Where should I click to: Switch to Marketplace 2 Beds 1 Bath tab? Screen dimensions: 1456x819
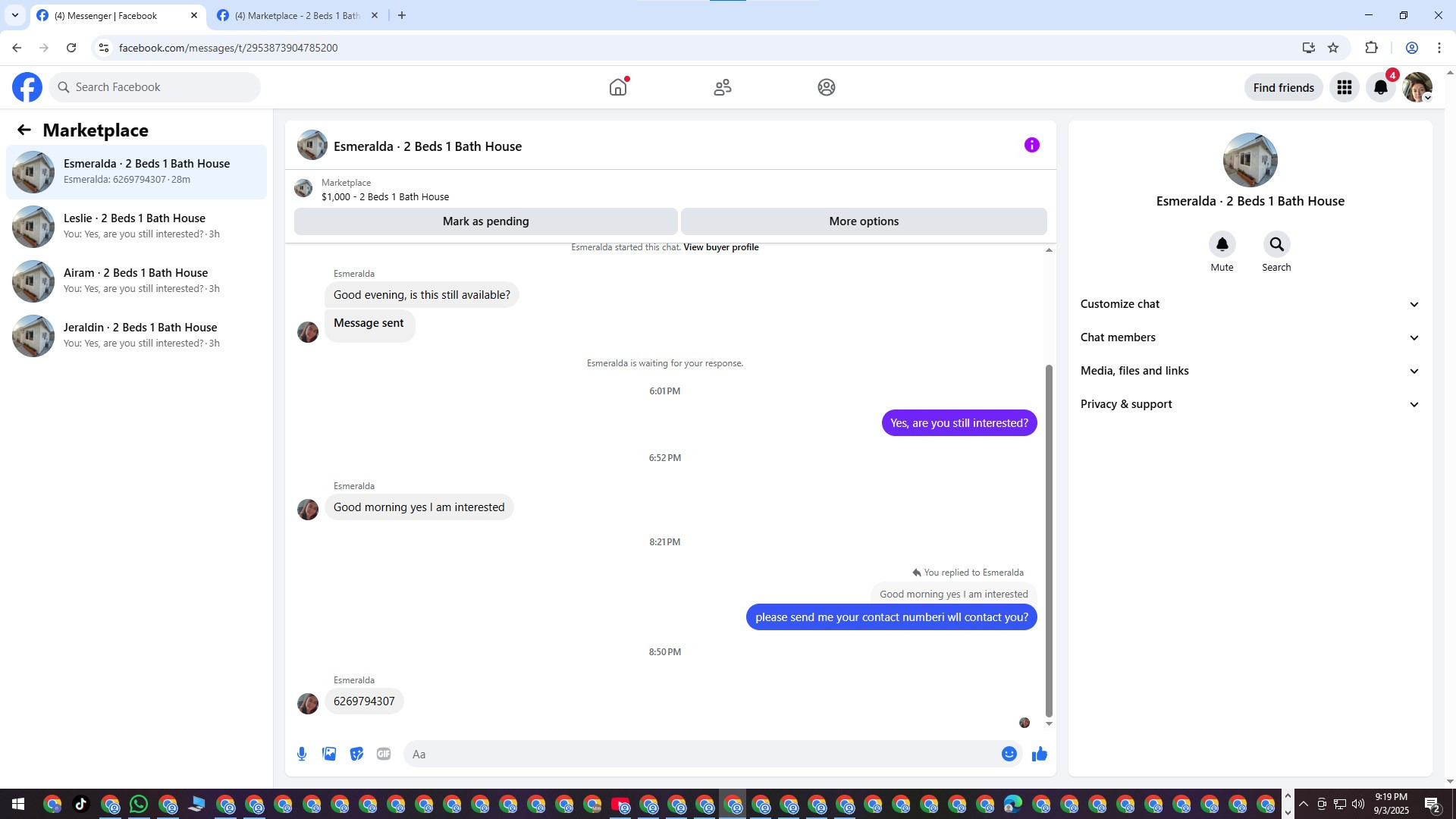coord(297,16)
